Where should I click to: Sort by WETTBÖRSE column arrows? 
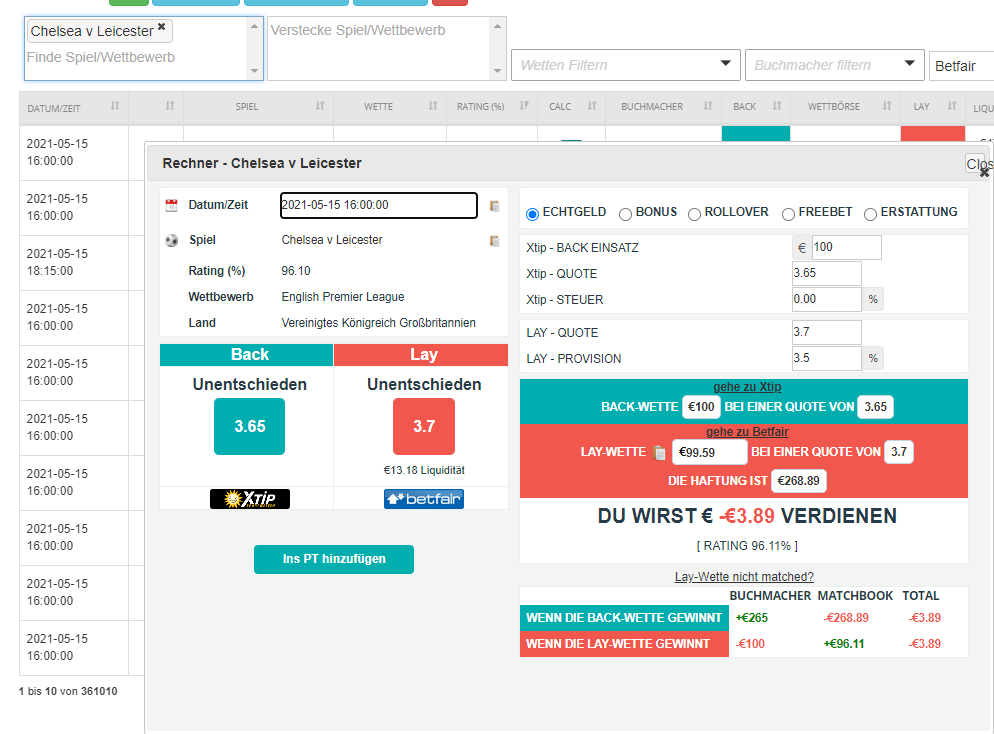coord(886,106)
